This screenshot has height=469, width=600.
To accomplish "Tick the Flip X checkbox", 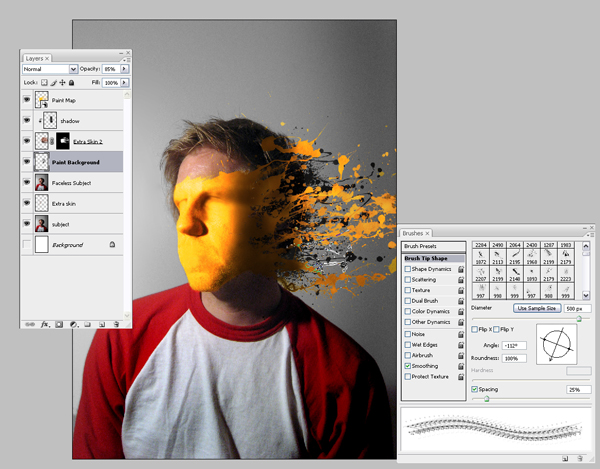I will tap(474, 329).
